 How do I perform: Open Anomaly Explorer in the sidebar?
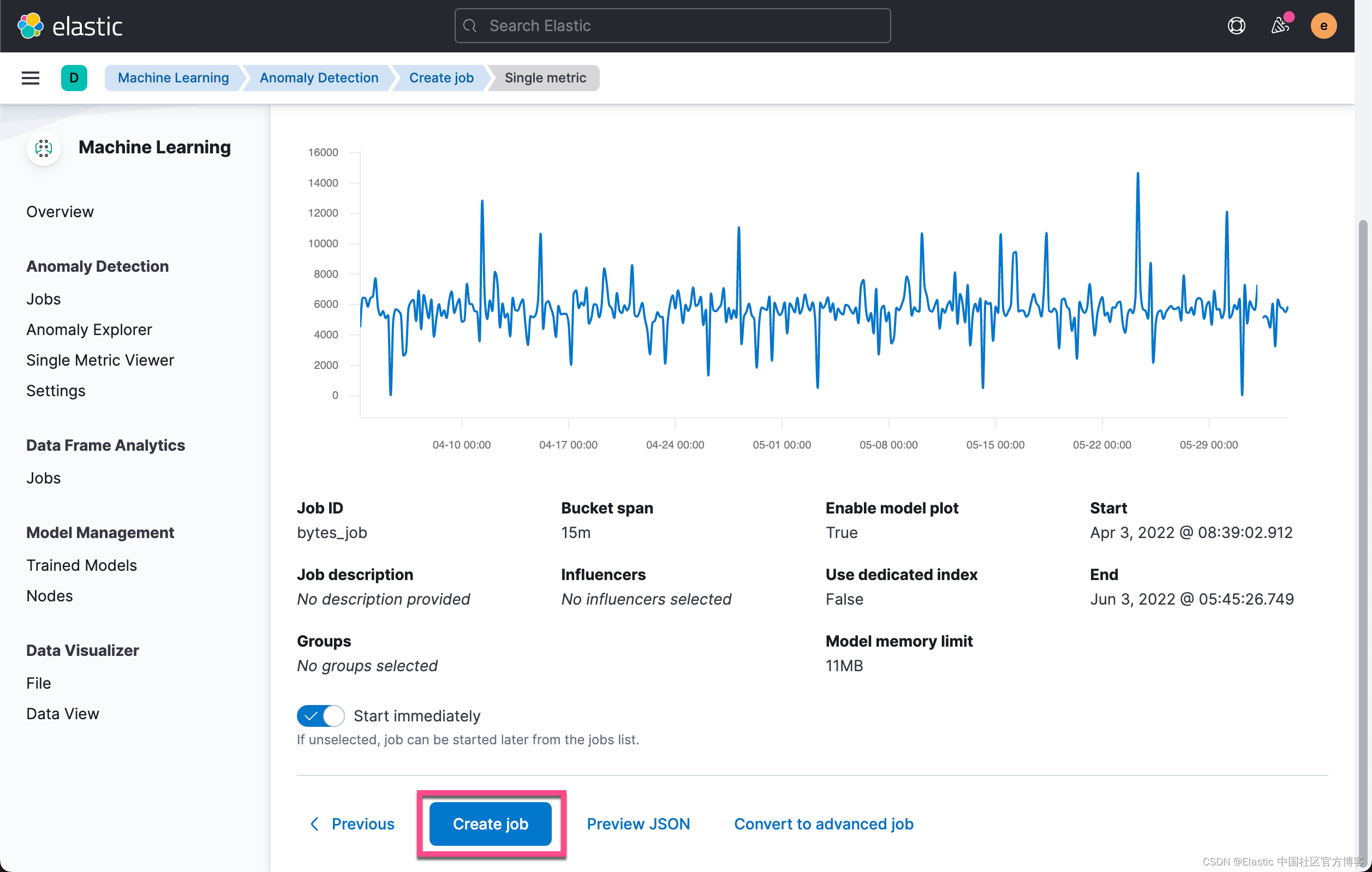tap(89, 329)
